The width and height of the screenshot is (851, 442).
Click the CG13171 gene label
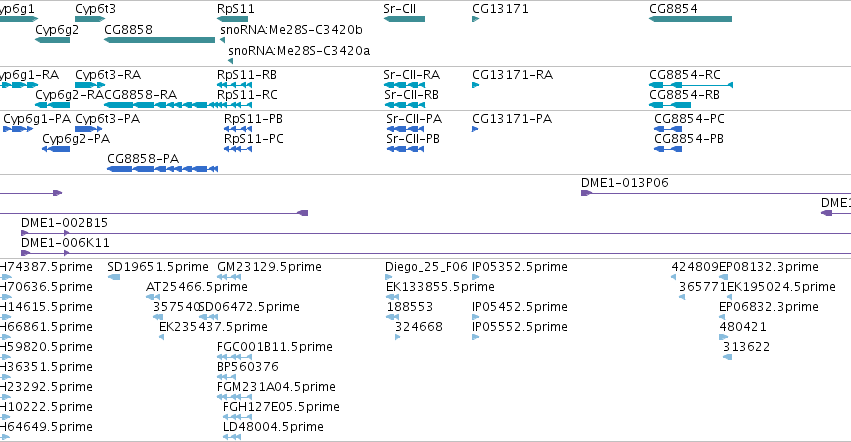pyautogui.click(x=500, y=9)
